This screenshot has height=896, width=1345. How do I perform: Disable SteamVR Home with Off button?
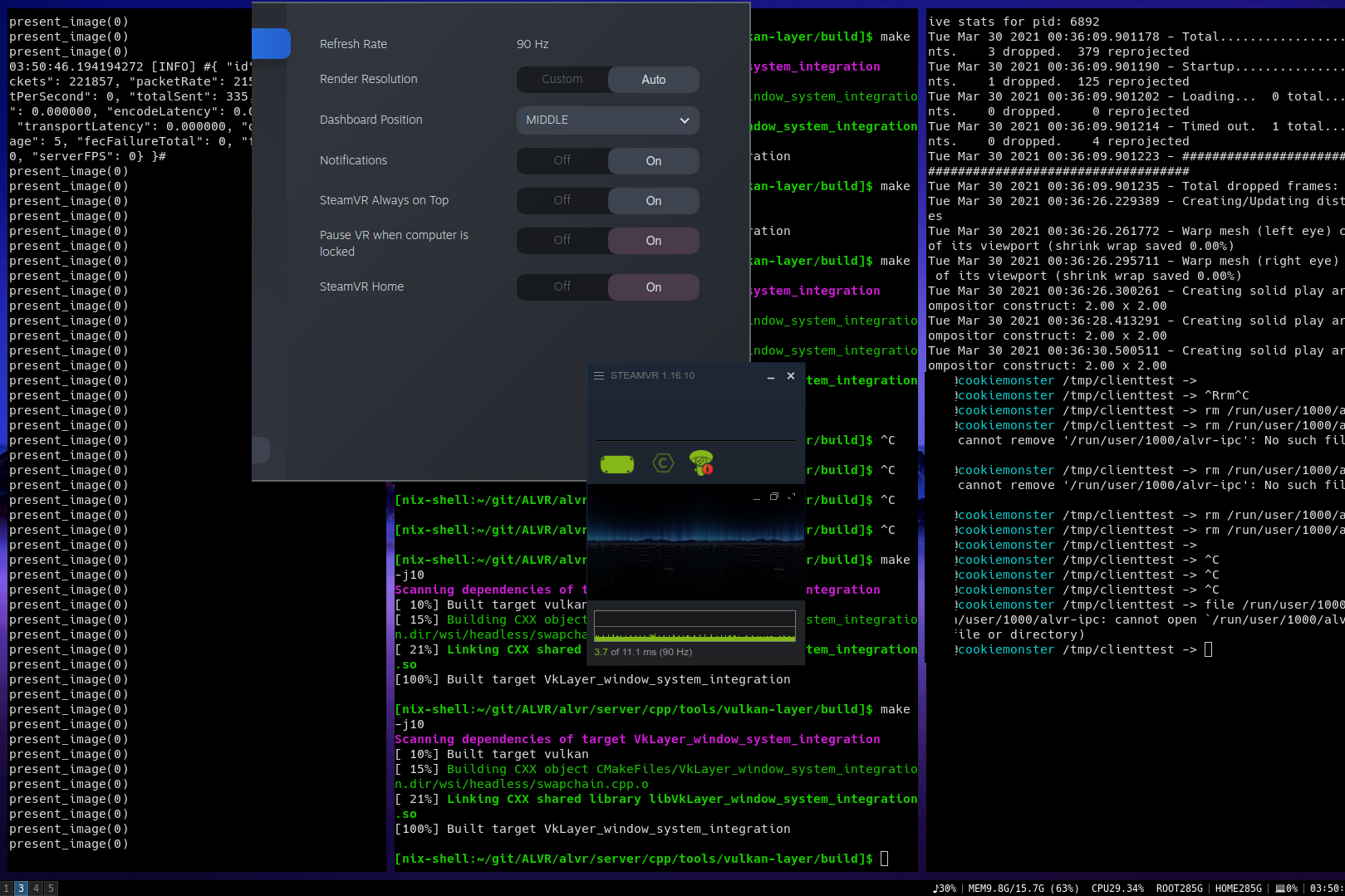click(x=562, y=287)
